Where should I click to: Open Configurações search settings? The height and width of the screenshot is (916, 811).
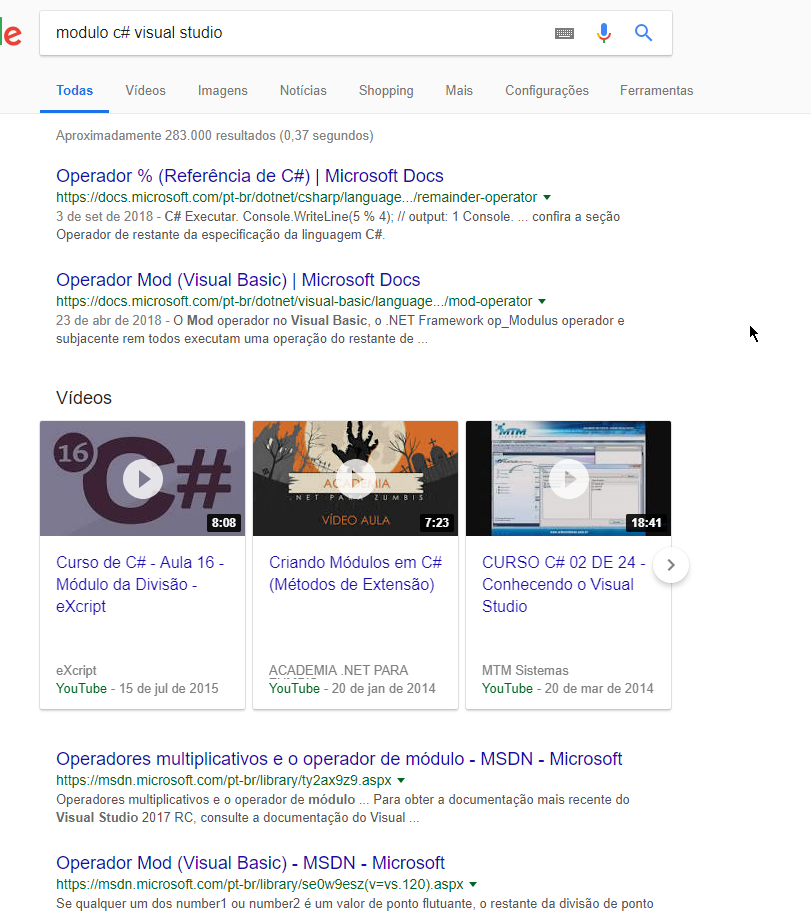[x=547, y=91]
